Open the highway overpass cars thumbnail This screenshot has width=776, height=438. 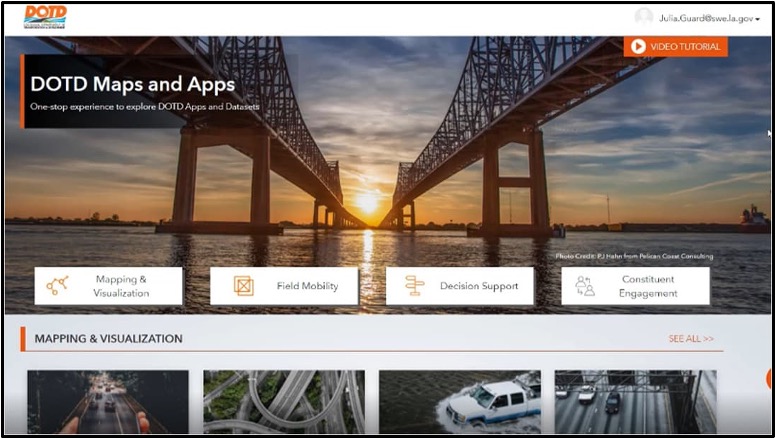(635, 402)
